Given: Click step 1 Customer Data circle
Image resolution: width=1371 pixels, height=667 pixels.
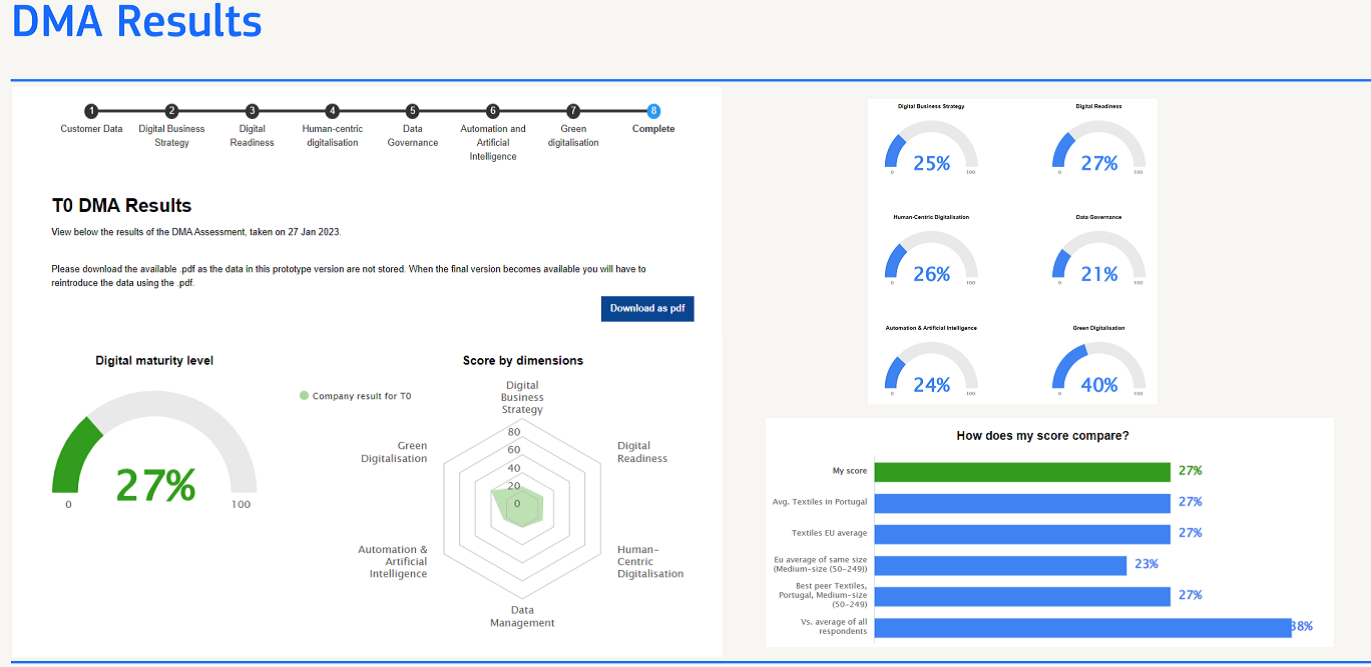Looking at the screenshot, I should tap(91, 111).
